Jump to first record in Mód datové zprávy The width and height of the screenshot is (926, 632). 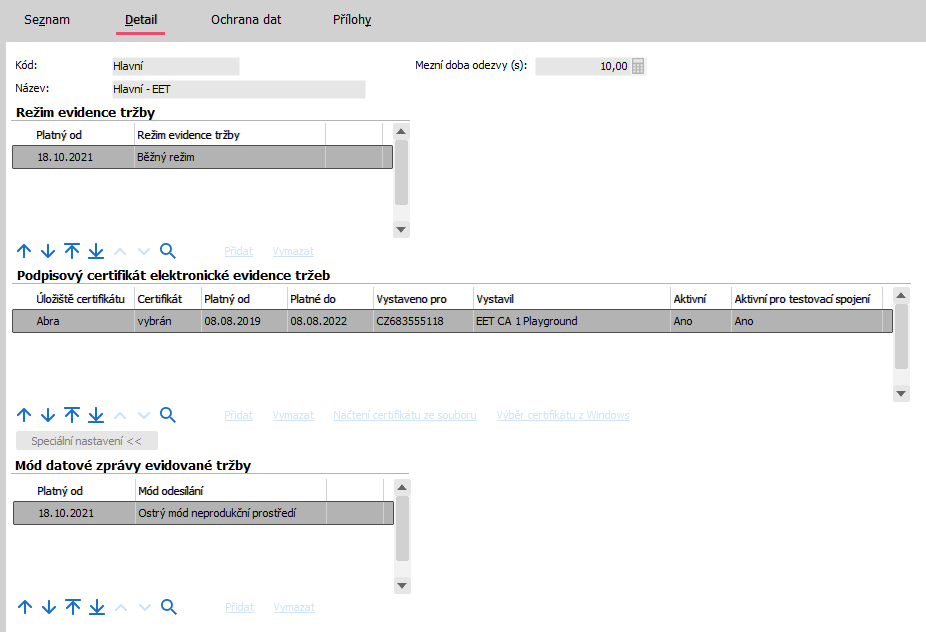(x=72, y=607)
